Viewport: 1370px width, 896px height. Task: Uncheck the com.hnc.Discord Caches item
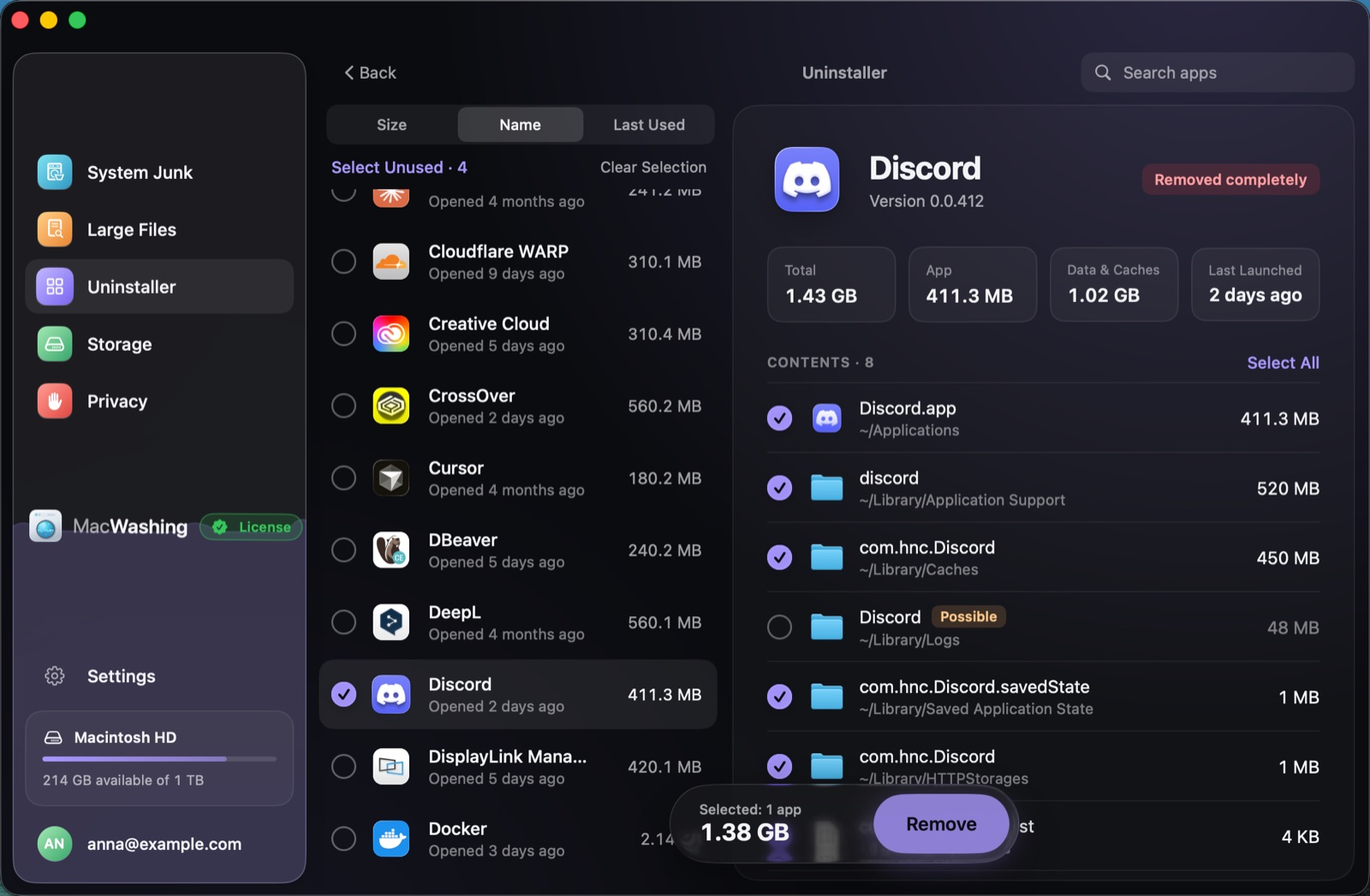point(779,558)
